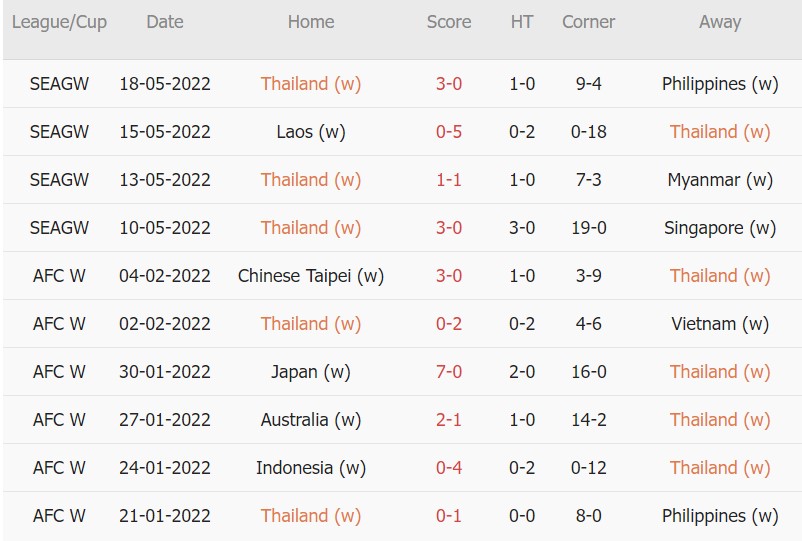This screenshot has width=802, height=541.
Task: Open the Japan (w) home team link
Action: tap(311, 372)
